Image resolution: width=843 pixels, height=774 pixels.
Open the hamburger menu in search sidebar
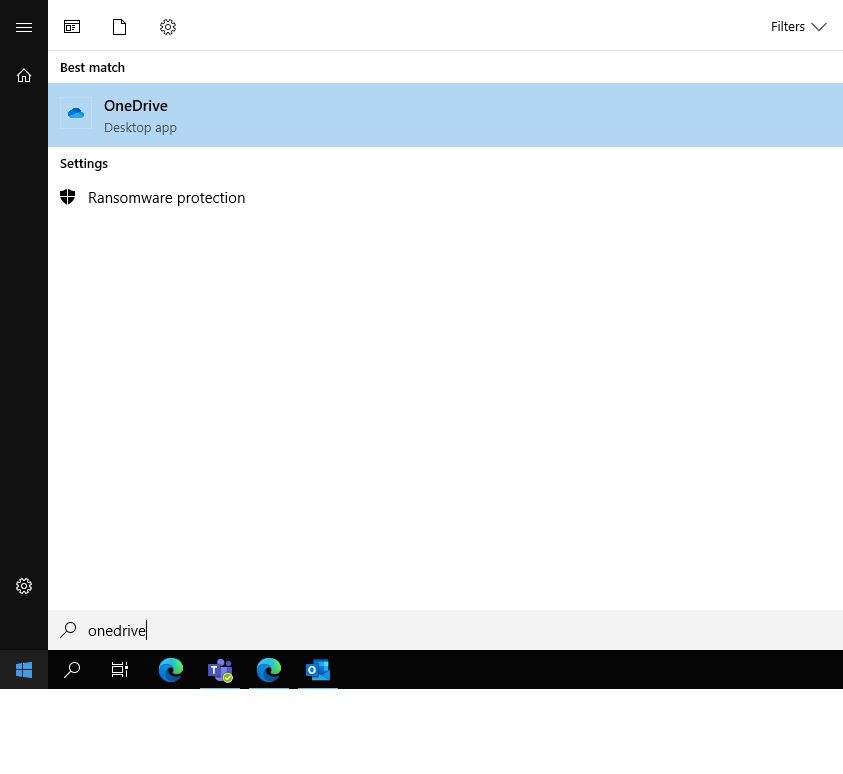pyautogui.click(x=24, y=27)
